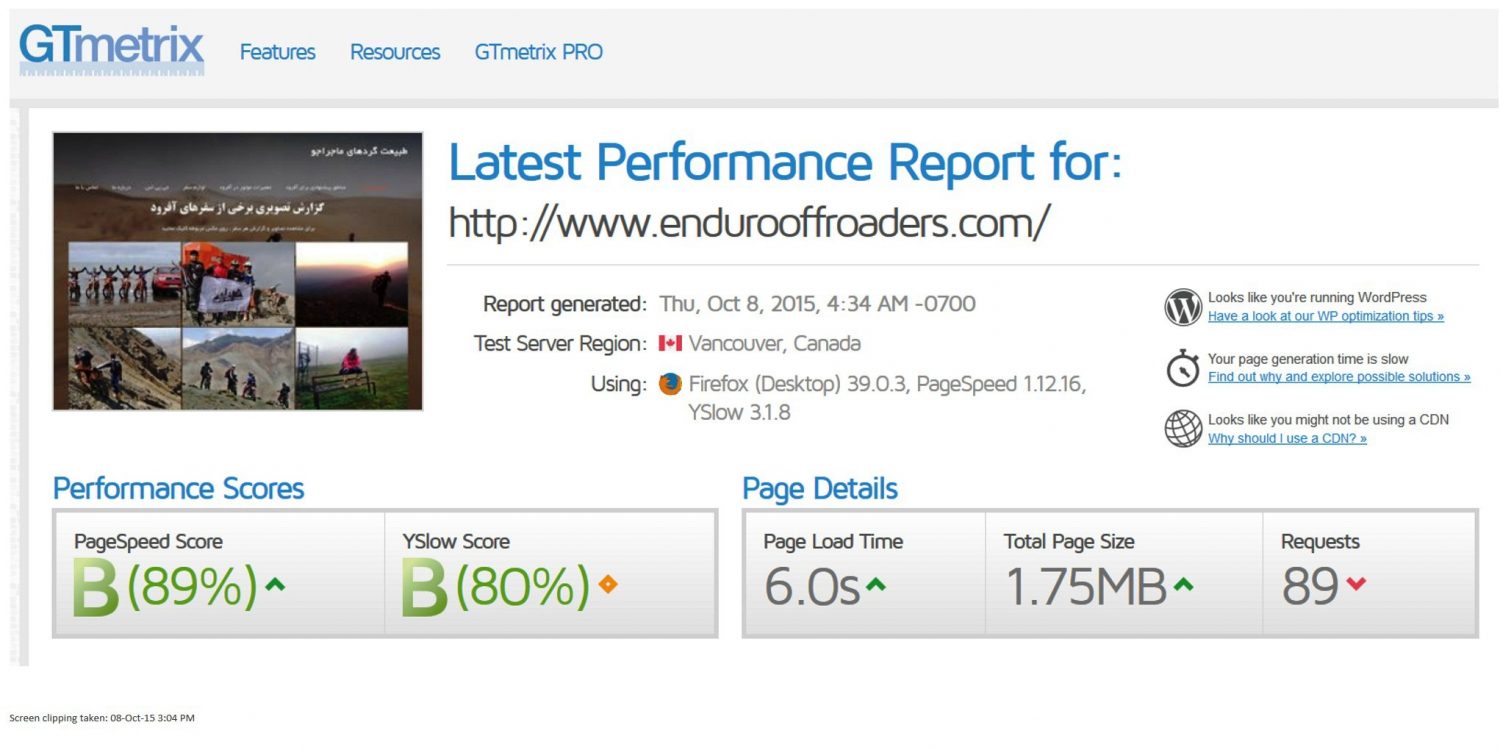The height and width of the screenshot is (750, 1500).
Task: Click the green arrow beside PageSpeed score
Action: tap(275, 585)
